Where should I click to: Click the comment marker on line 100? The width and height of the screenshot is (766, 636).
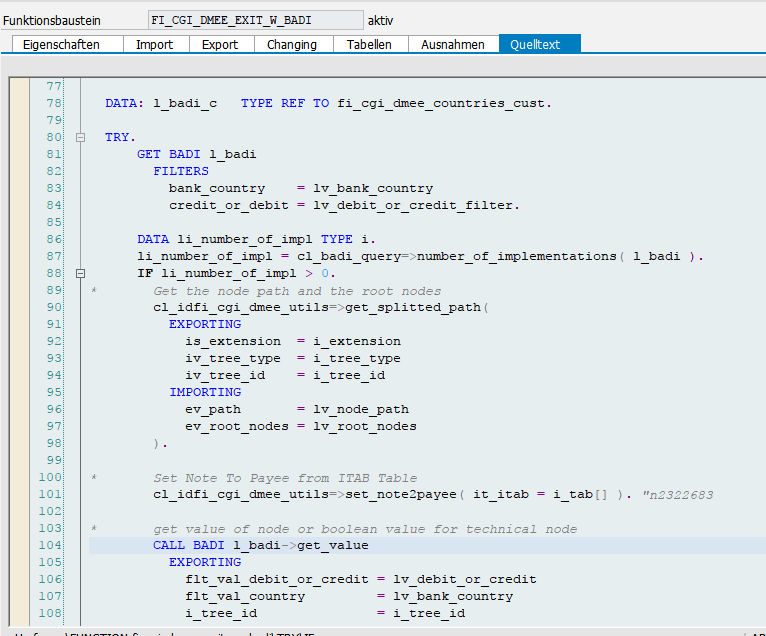click(93, 478)
